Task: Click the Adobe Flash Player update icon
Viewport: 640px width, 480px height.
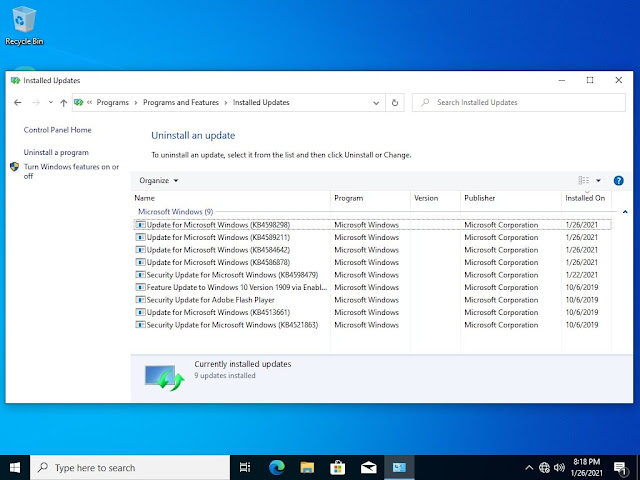Action: coord(140,300)
